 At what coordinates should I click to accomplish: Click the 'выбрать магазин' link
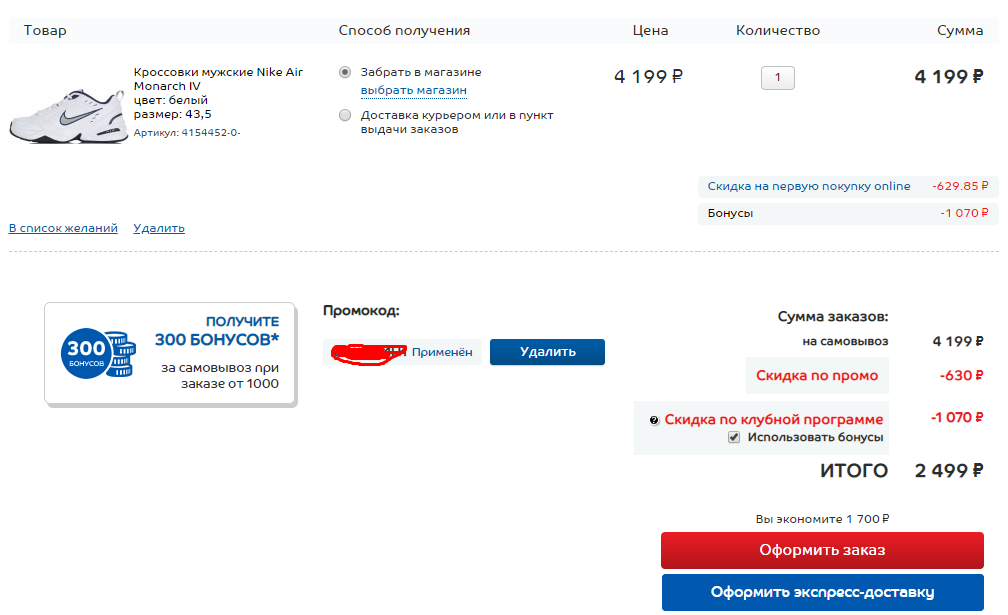click(413, 90)
